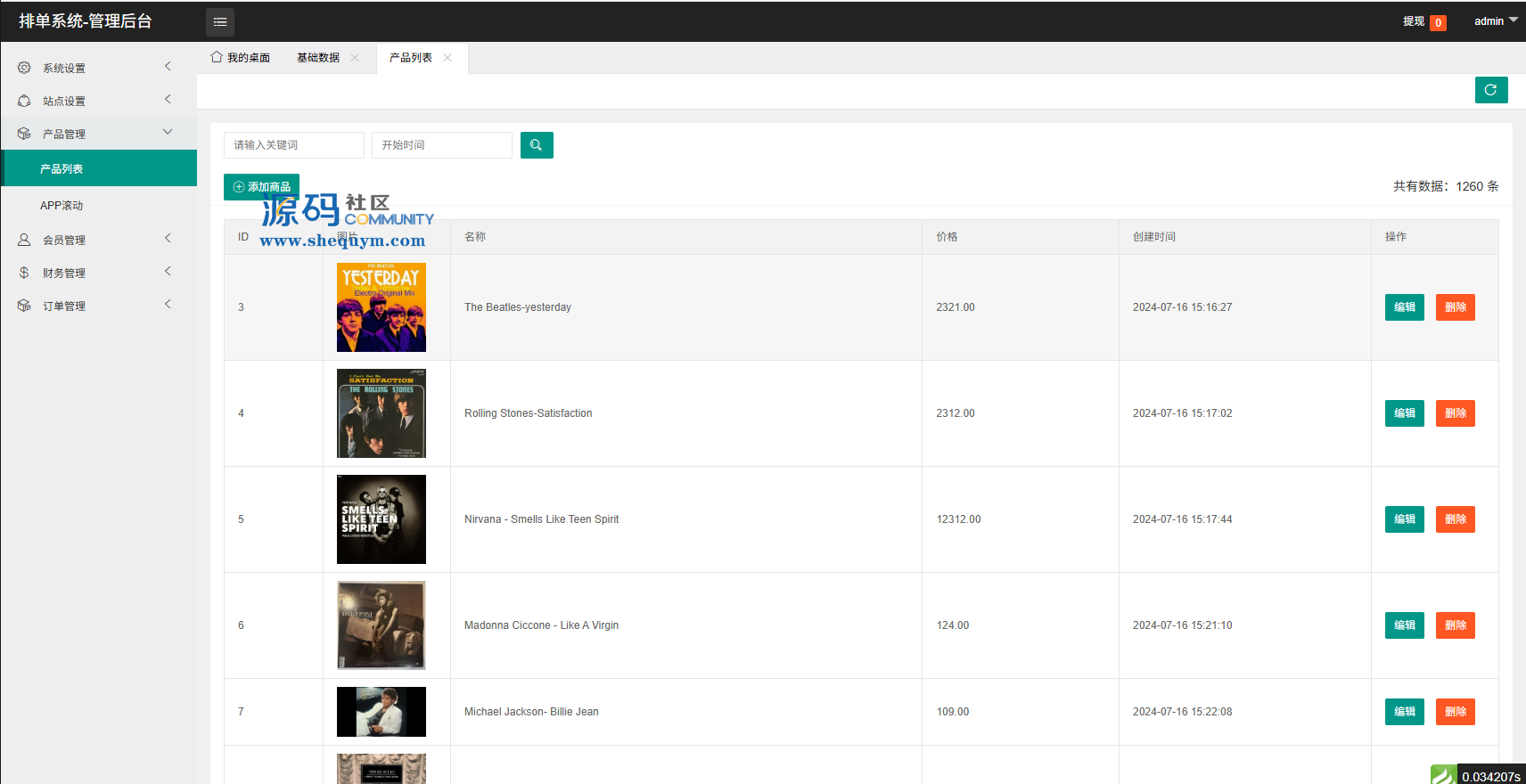This screenshot has width=1526, height=784.
Task: Close the 基础数据 tab
Action: (355, 58)
